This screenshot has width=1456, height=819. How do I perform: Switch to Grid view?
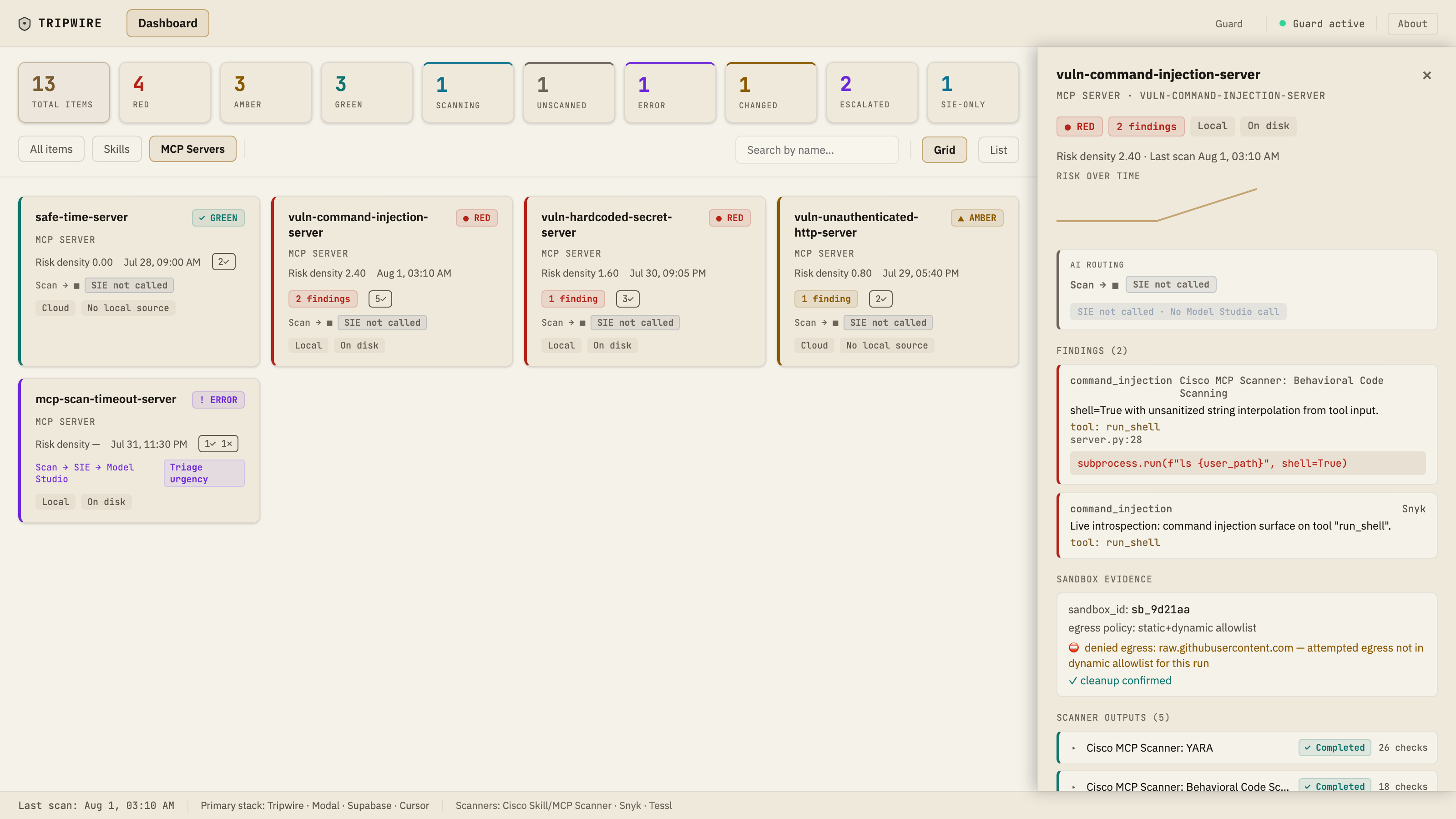(945, 150)
